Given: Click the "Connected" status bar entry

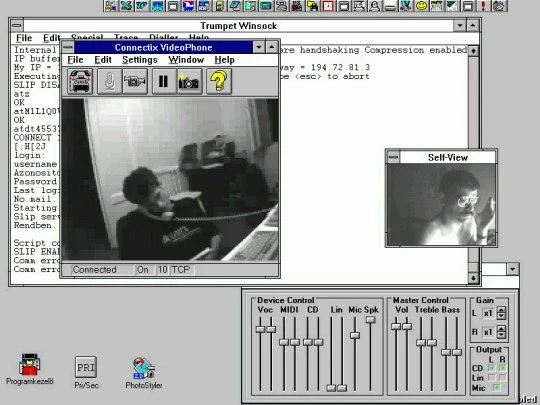Looking at the screenshot, I should pyautogui.click(x=103, y=270).
